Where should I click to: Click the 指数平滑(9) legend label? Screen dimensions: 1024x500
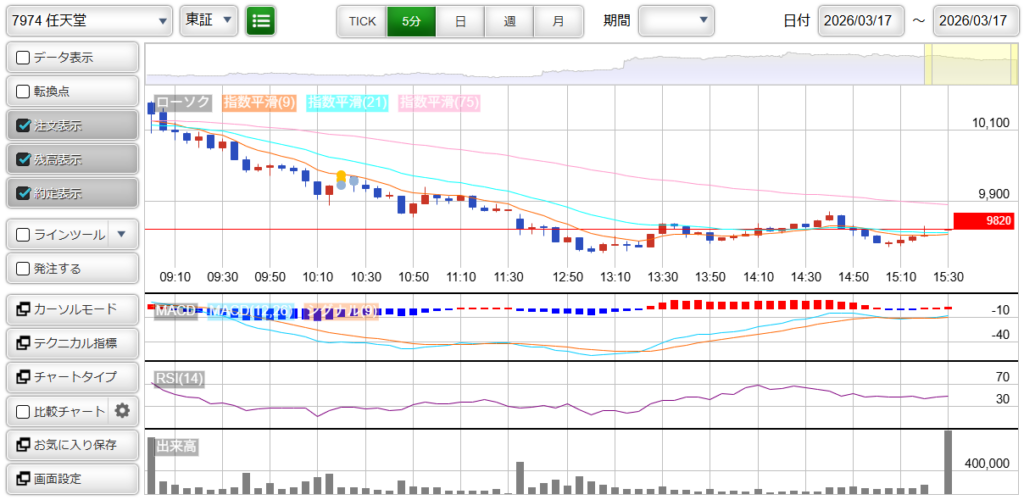point(258,102)
